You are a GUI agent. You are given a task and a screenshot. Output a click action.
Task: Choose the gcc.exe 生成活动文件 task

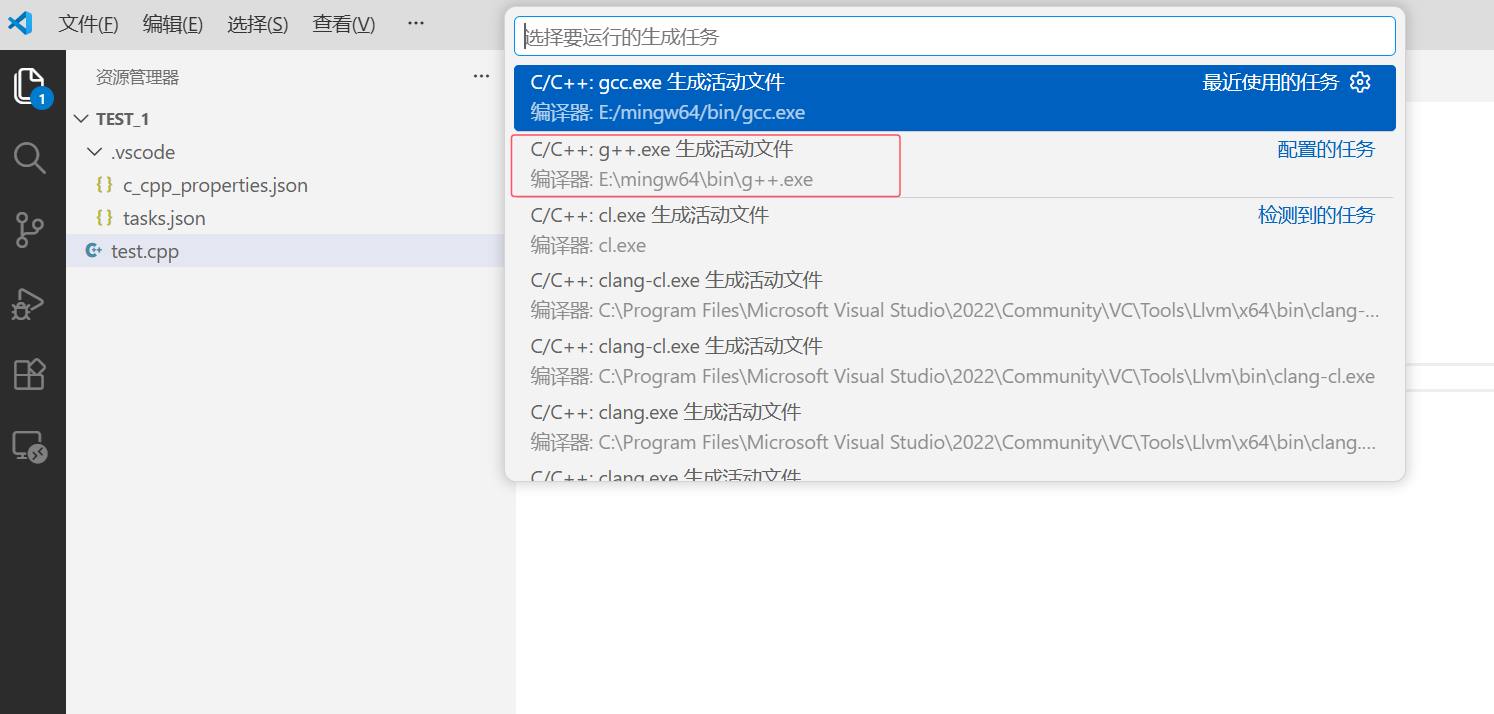point(955,98)
